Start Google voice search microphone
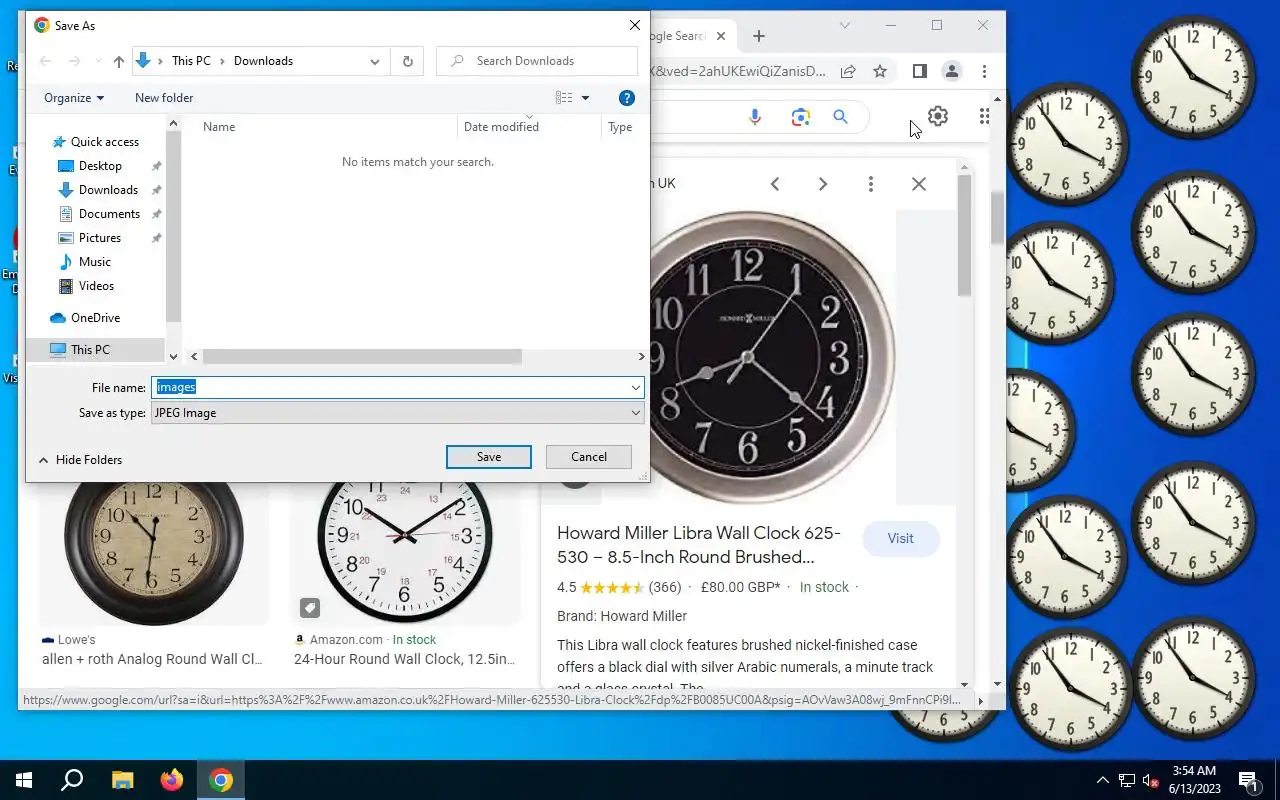 (755, 117)
